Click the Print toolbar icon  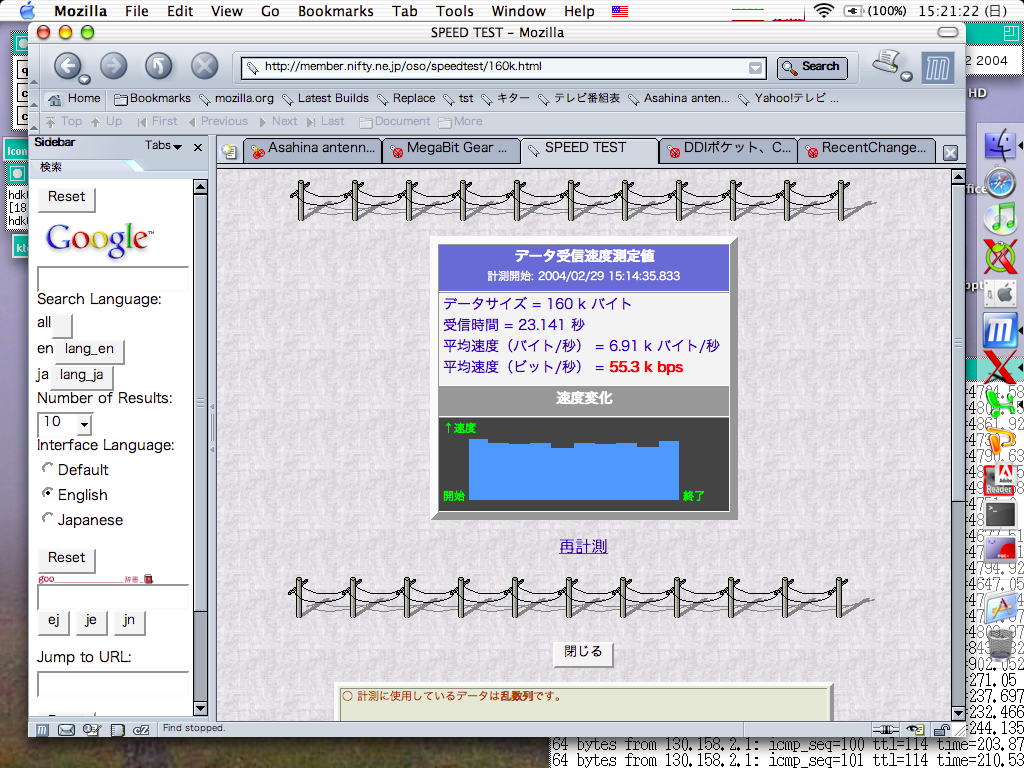click(x=886, y=63)
